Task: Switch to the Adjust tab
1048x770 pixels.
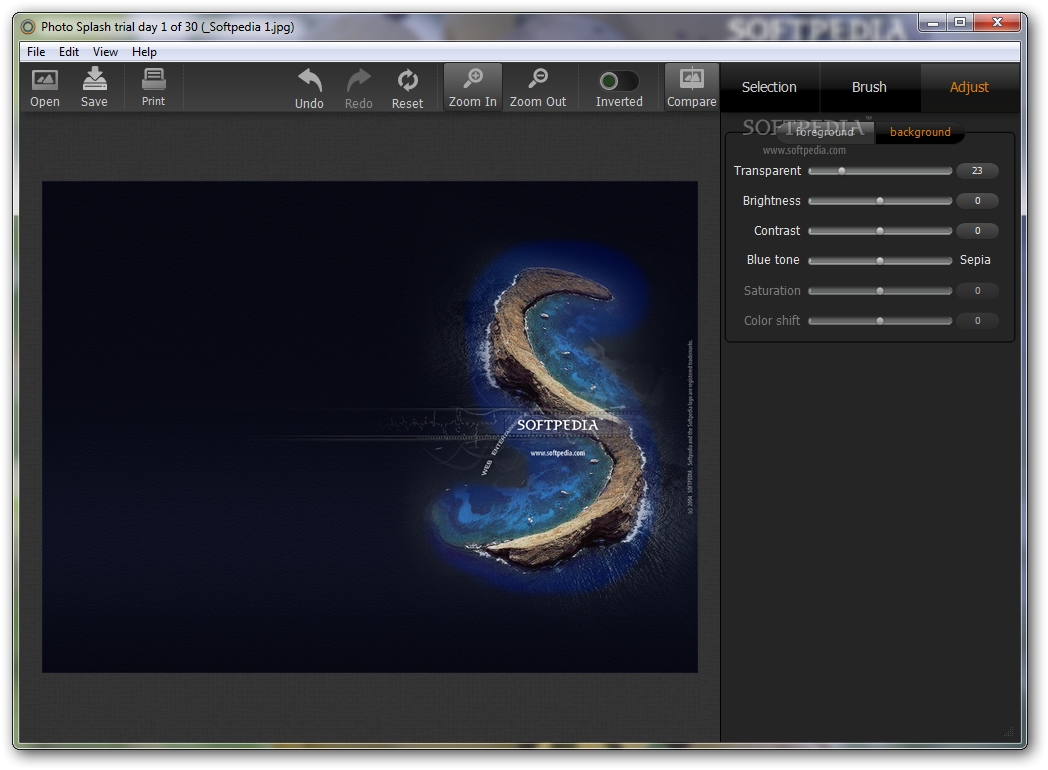Action: tap(969, 87)
